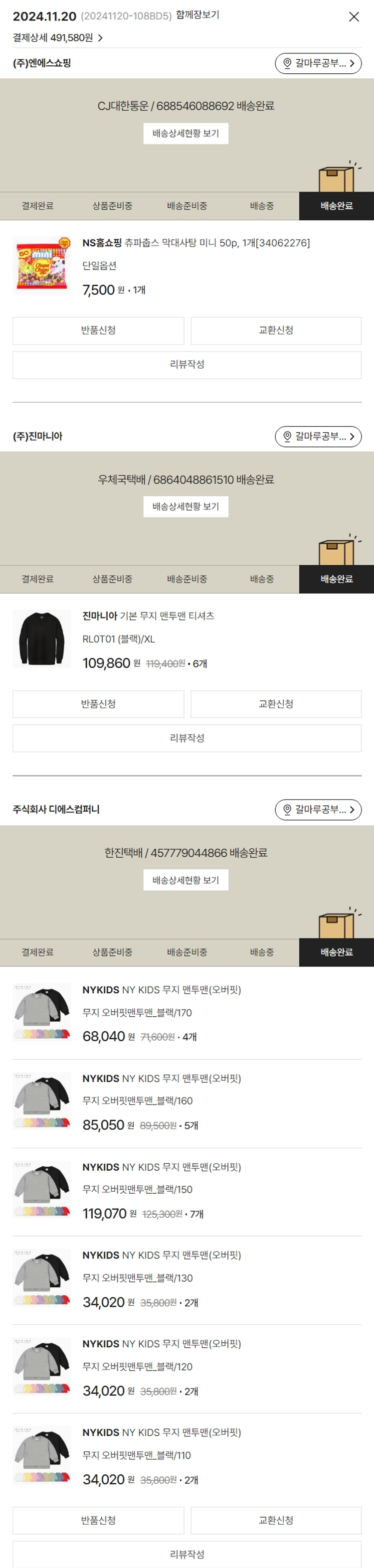This screenshot has height=1568, width=374.
Task: Write review for NS홈쇼핑 candy item
Action: (x=187, y=365)
